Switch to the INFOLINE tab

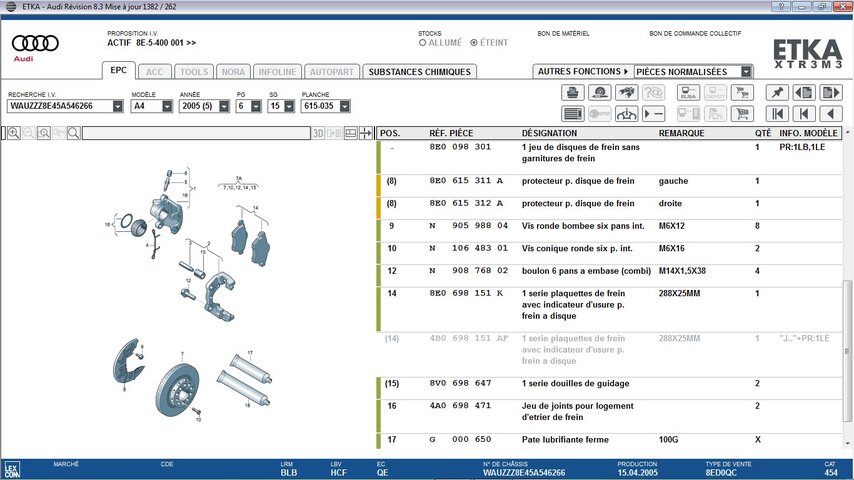[277, 71]
